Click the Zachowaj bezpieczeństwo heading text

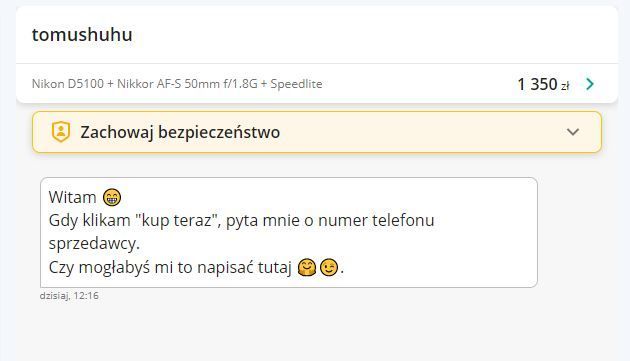pyautogui.click(x=180, y=132)
